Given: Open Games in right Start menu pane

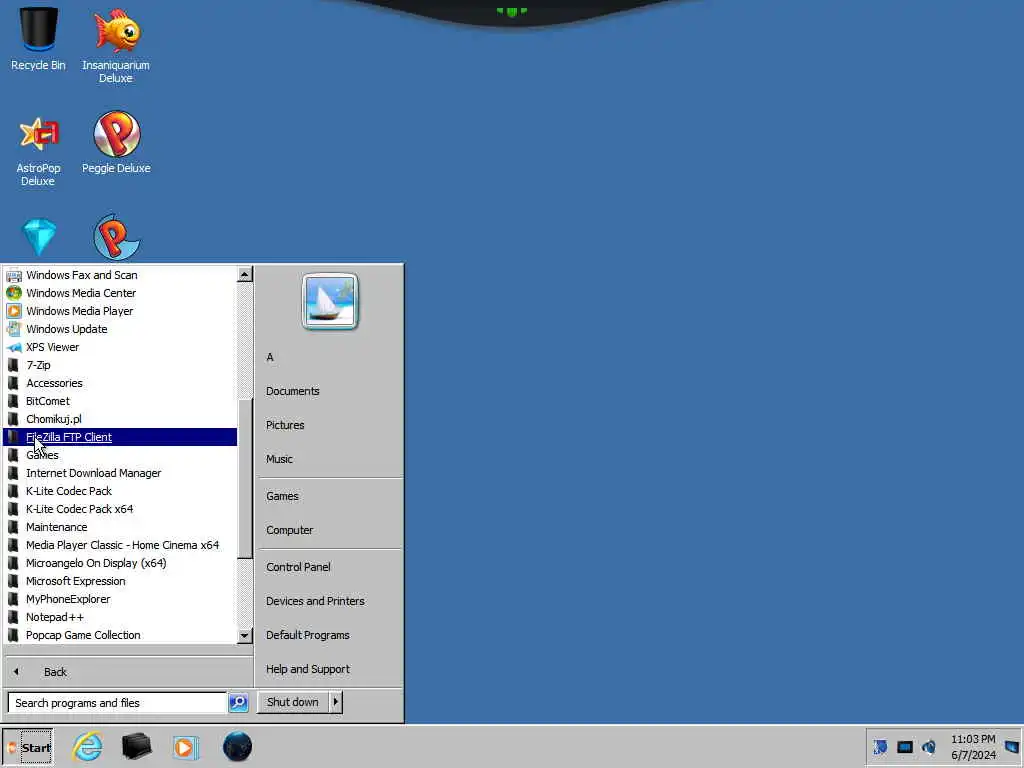Looking at the screenshot, I should [330, 496].
